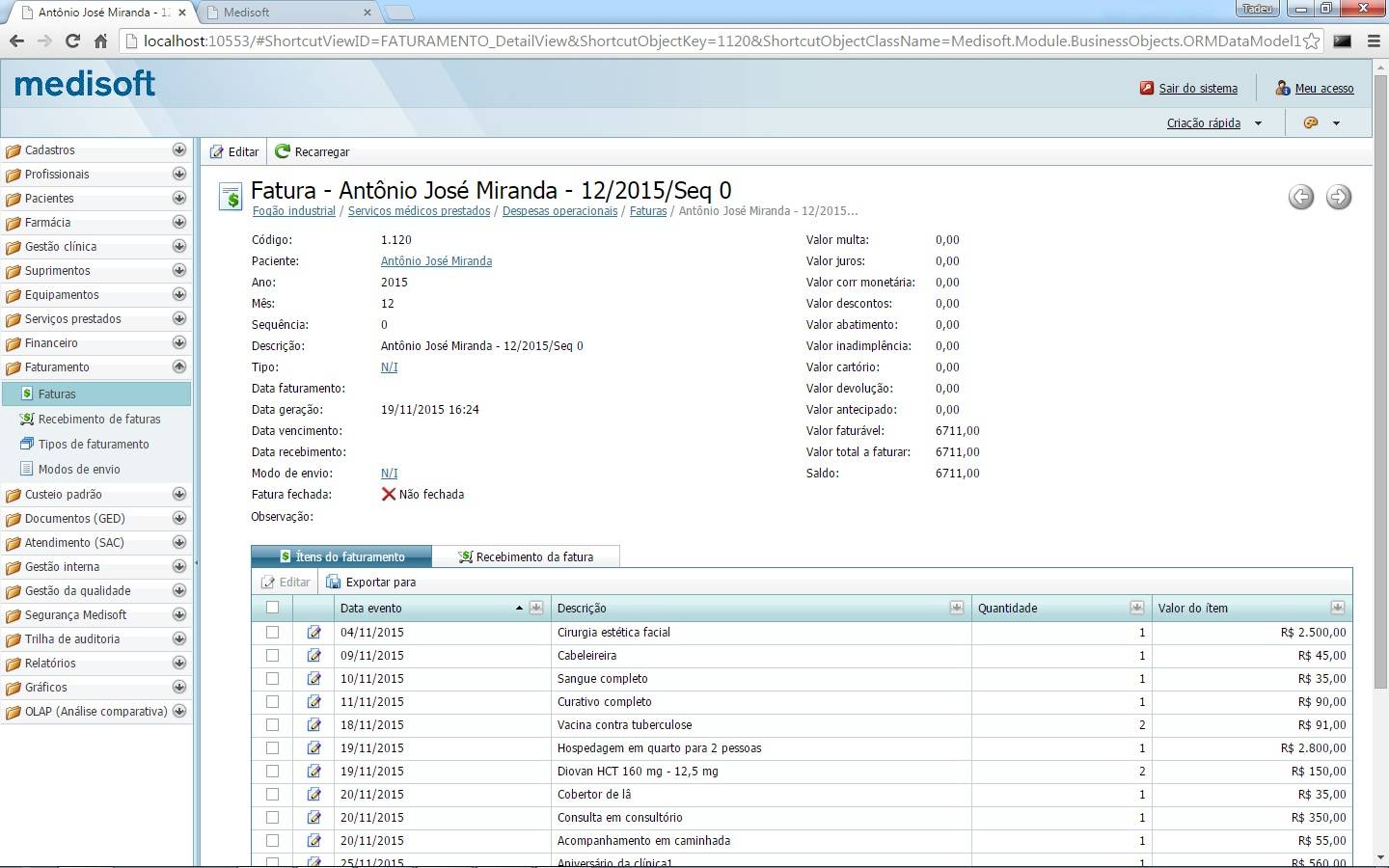The image size is (1389, 868).
Task: Click the Serviços médicos prestados breadcrumb link
Action: (419, 211)
